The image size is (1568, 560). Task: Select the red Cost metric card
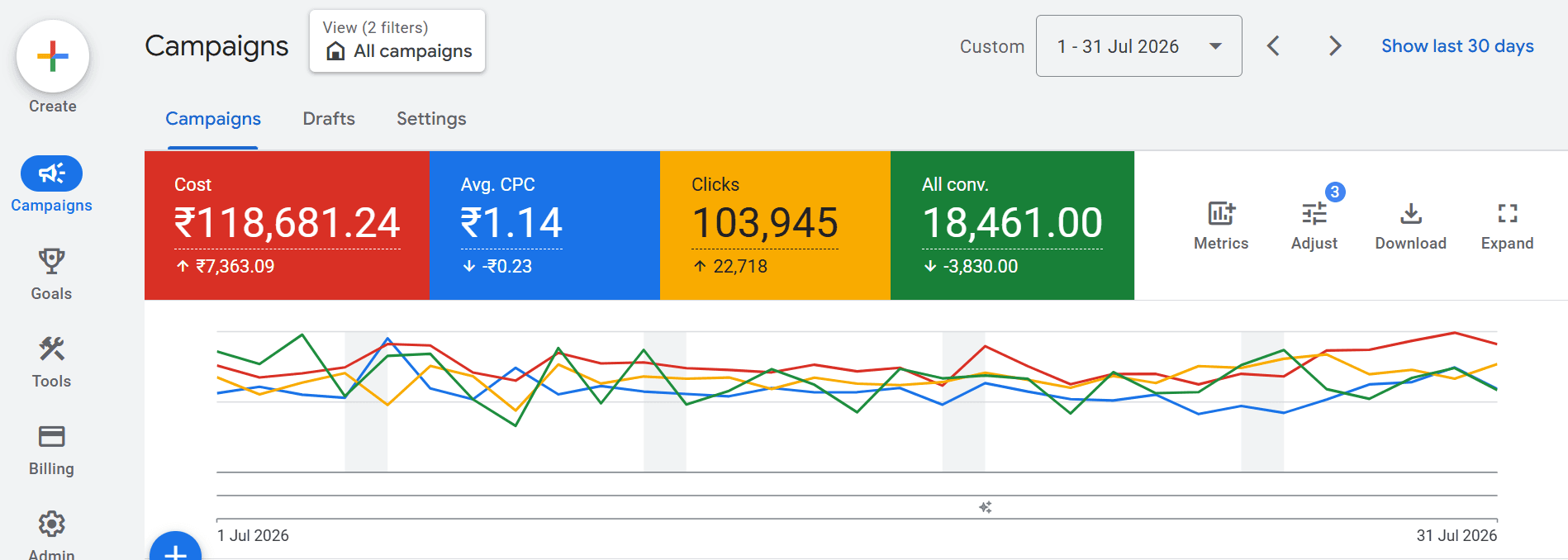point(287,225)
